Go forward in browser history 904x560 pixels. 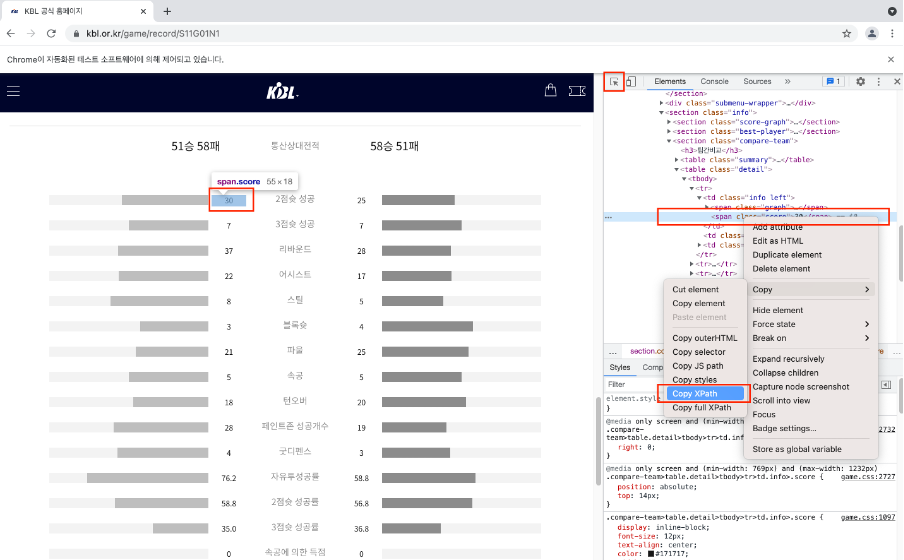tap(31, 33)
